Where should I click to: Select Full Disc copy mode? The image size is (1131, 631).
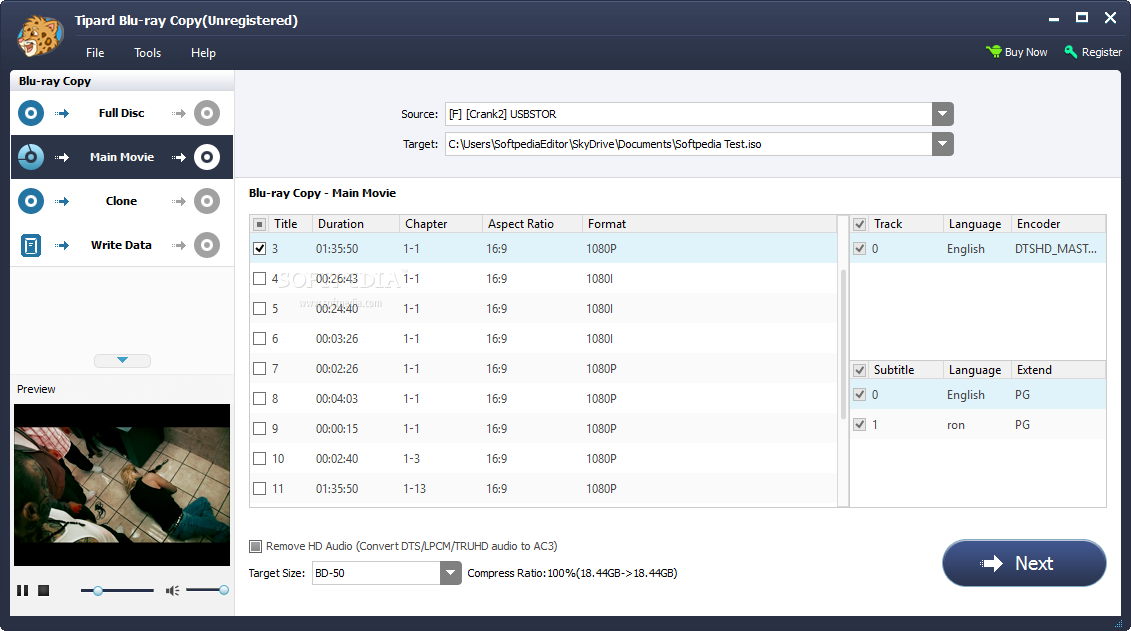(122, 113)
